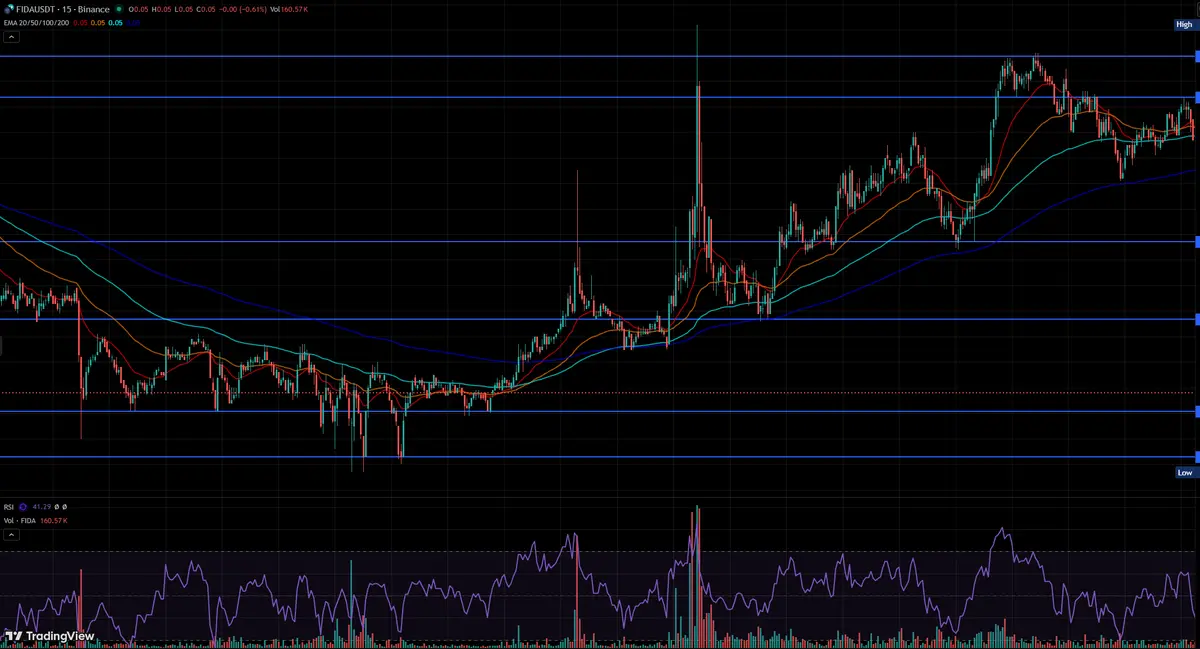The image size is (1200, 649).
Task: Click the close price C0.05 value
Action: point(205,9)
